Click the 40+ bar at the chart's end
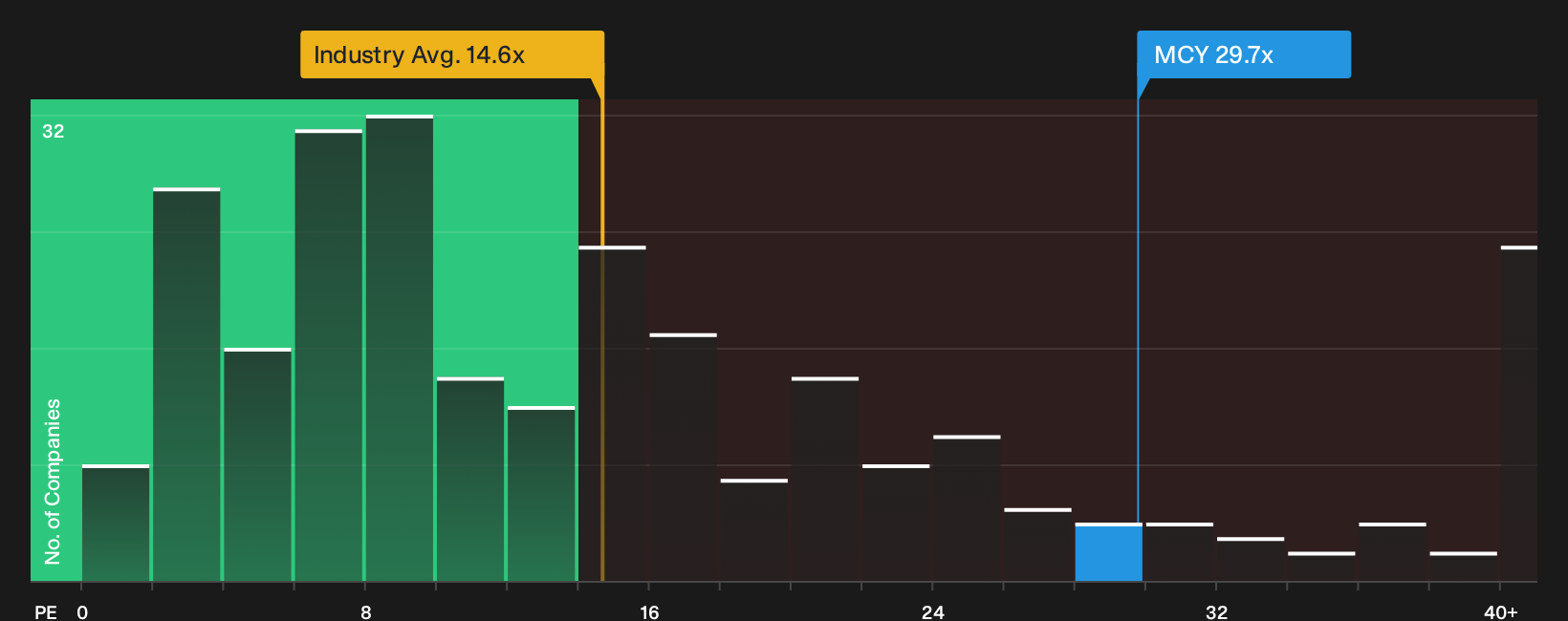1568x621 pixels. [1519, 414]
